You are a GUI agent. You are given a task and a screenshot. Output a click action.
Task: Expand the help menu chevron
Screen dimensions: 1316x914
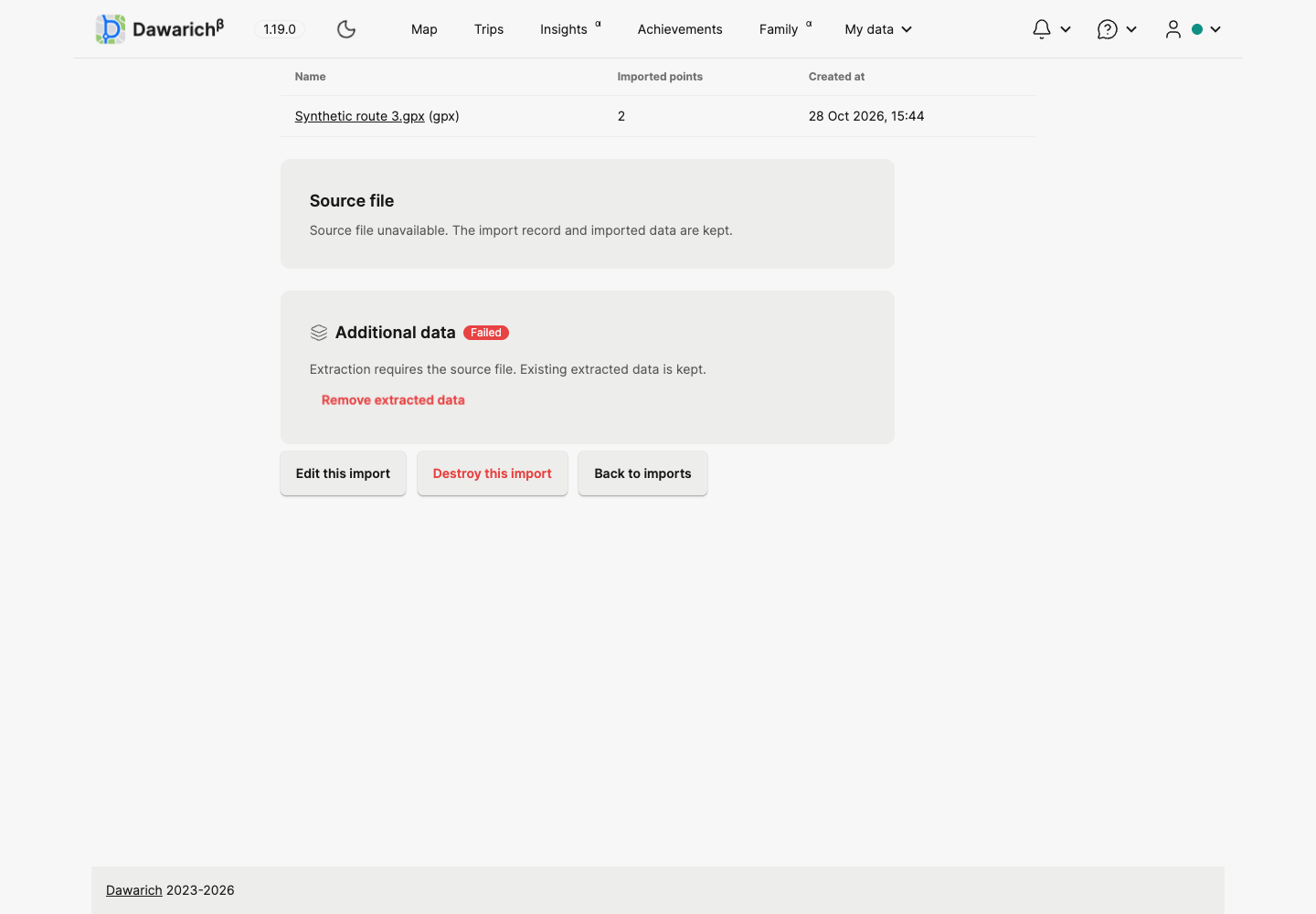(x=1131, y=29)
